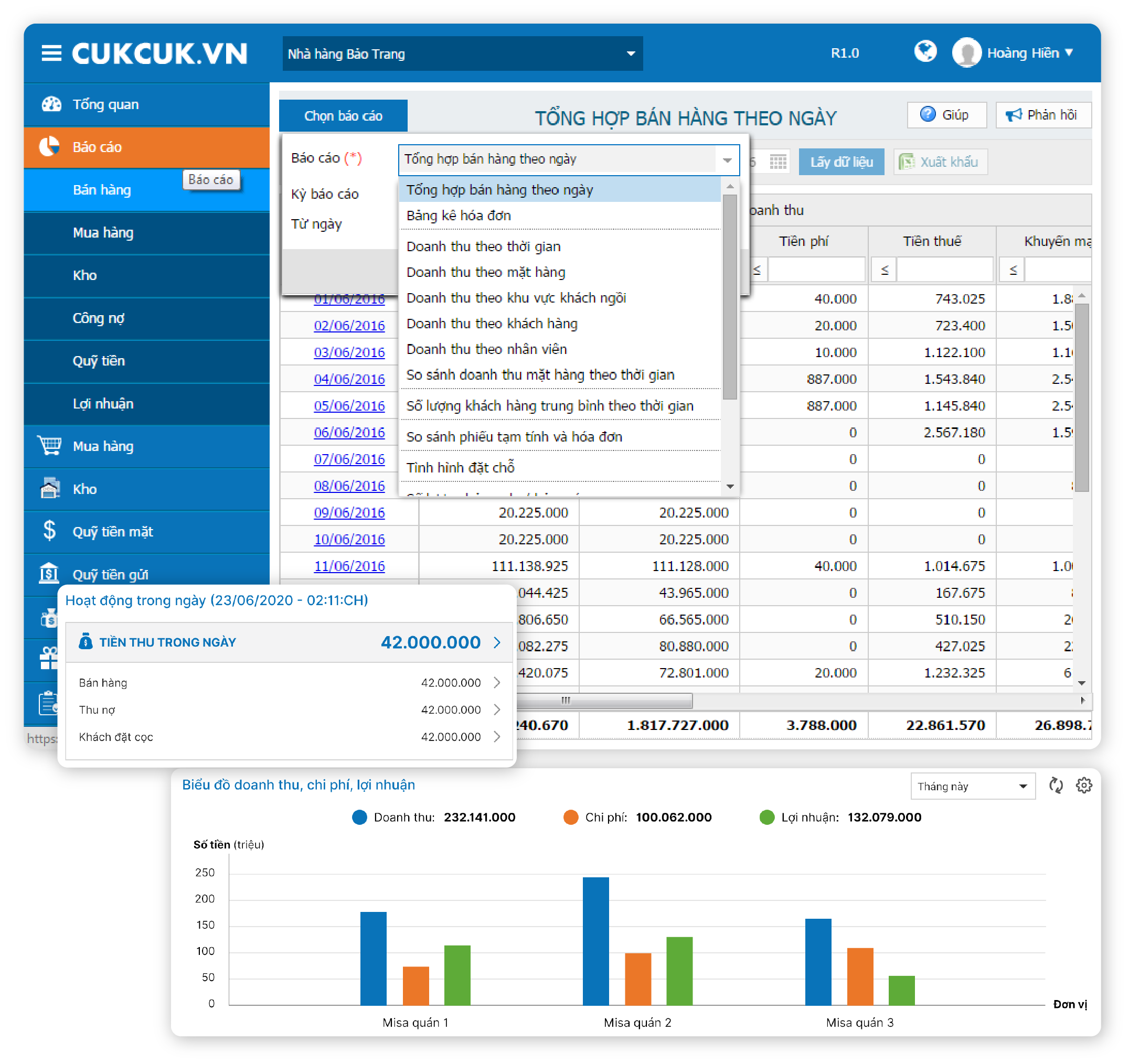This screenshot has width=1129, height=1064.
Task: Click the chart refresh icon
Action: 1056,786
